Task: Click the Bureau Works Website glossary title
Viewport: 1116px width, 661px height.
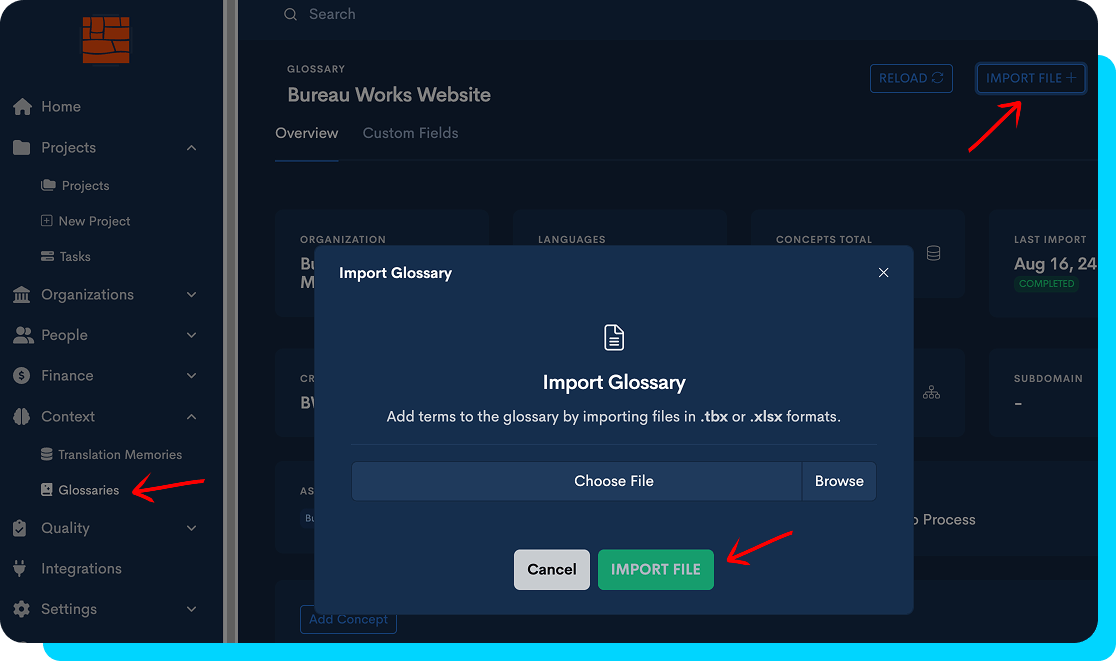Action: point(389,95)
